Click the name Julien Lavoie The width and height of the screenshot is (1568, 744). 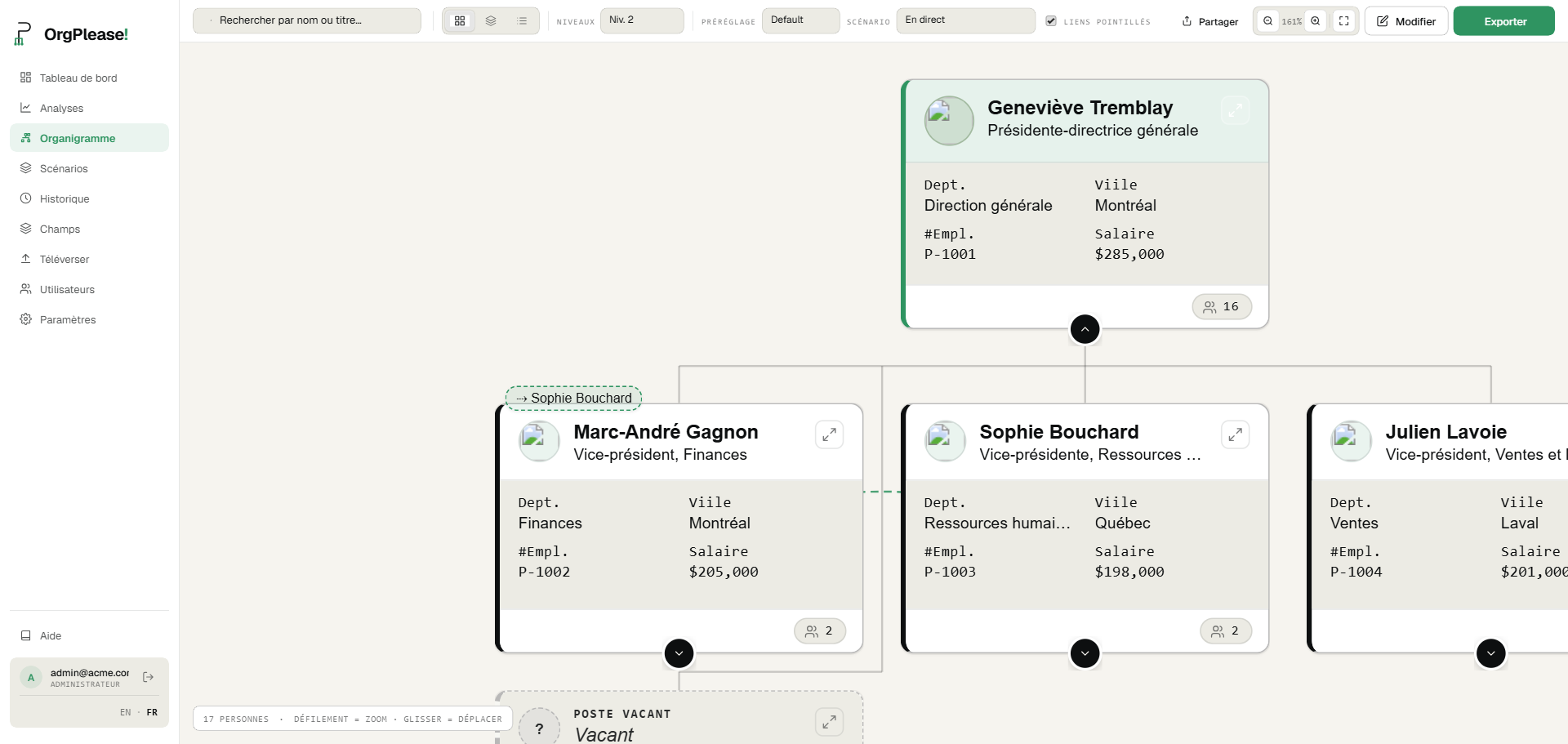[x=1445, y=432]
